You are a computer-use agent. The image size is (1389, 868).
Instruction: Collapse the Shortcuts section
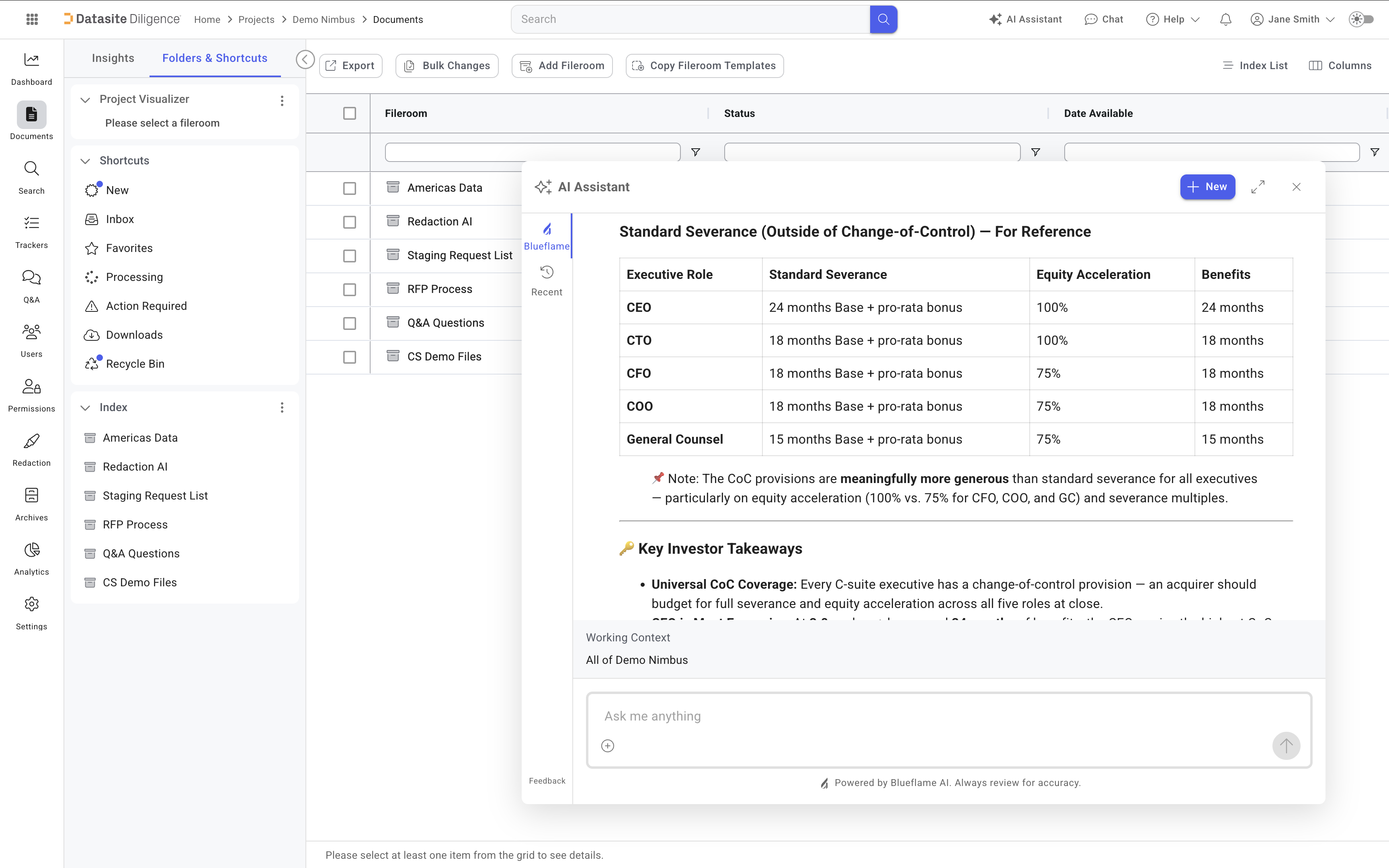click(85, 161)
